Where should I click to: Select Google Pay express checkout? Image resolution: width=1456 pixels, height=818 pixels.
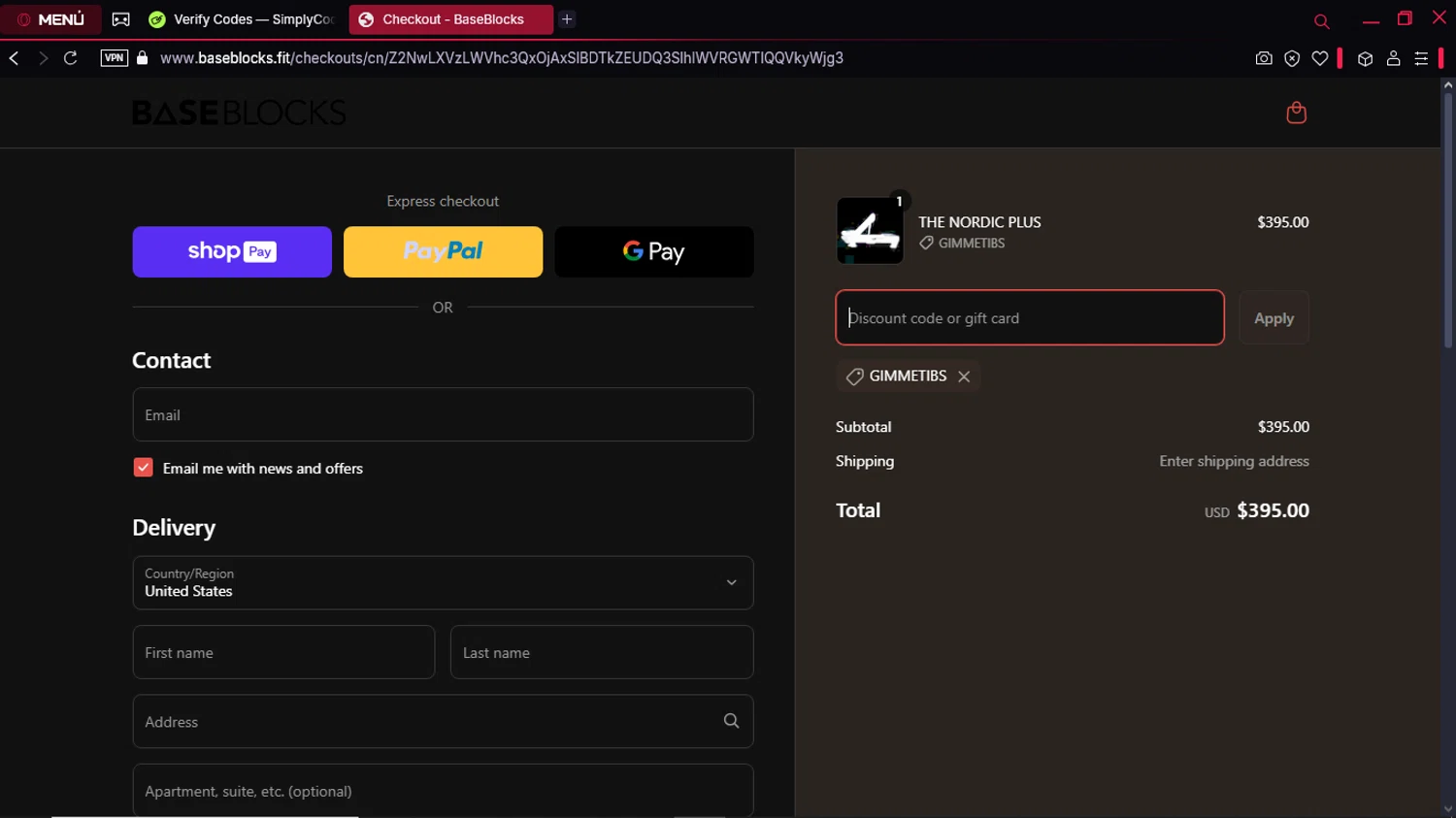654,252
